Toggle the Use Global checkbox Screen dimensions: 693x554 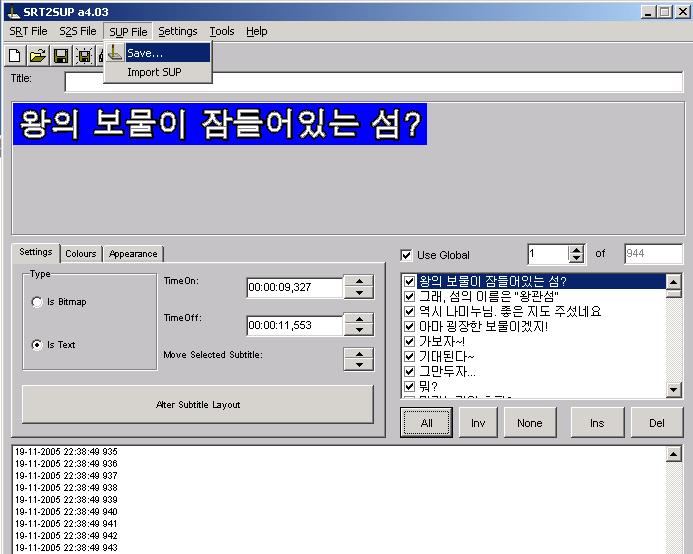tap(406, 255)
